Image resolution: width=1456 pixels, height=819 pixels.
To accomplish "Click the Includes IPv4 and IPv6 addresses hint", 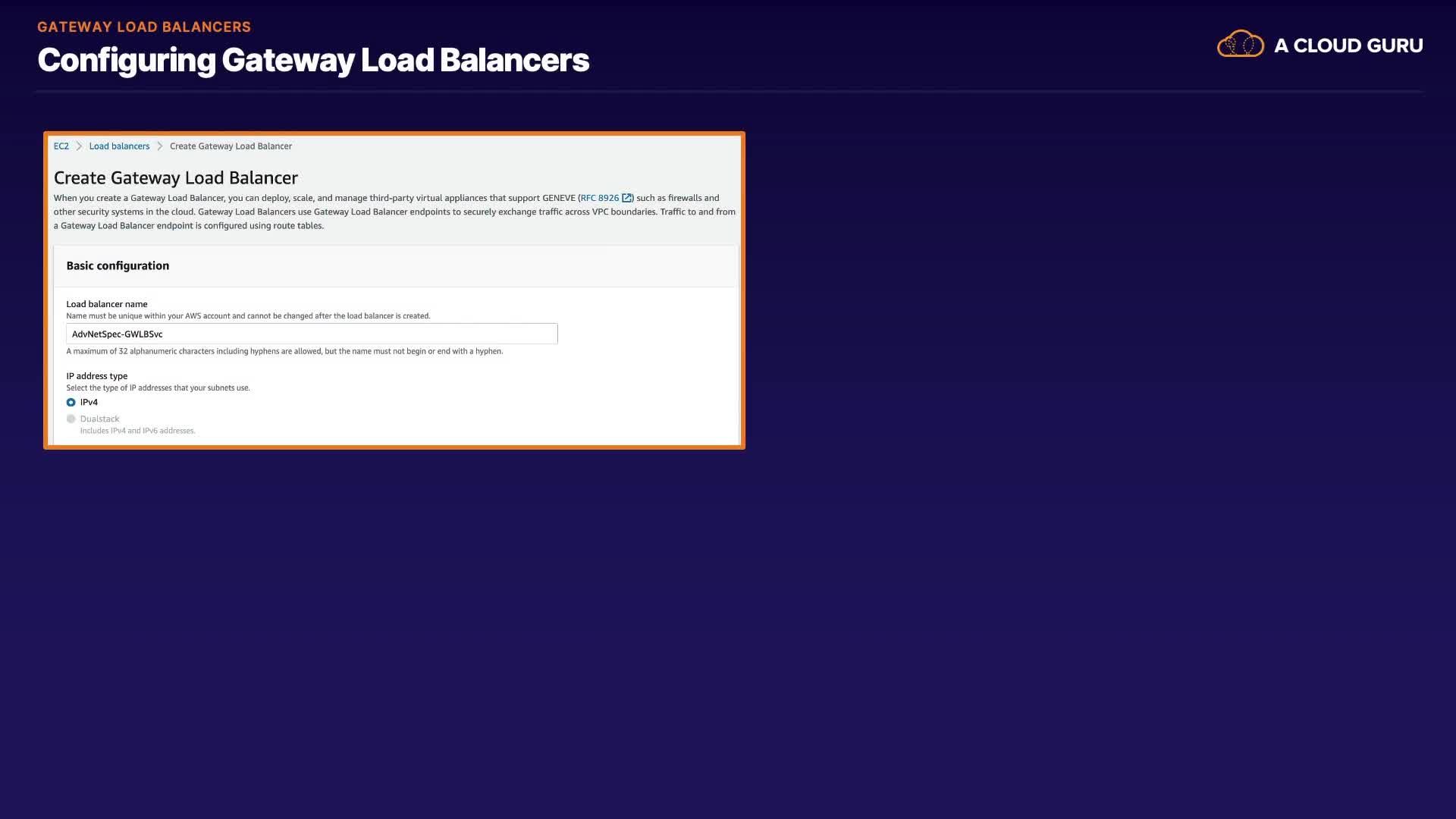I will [137, 431].
